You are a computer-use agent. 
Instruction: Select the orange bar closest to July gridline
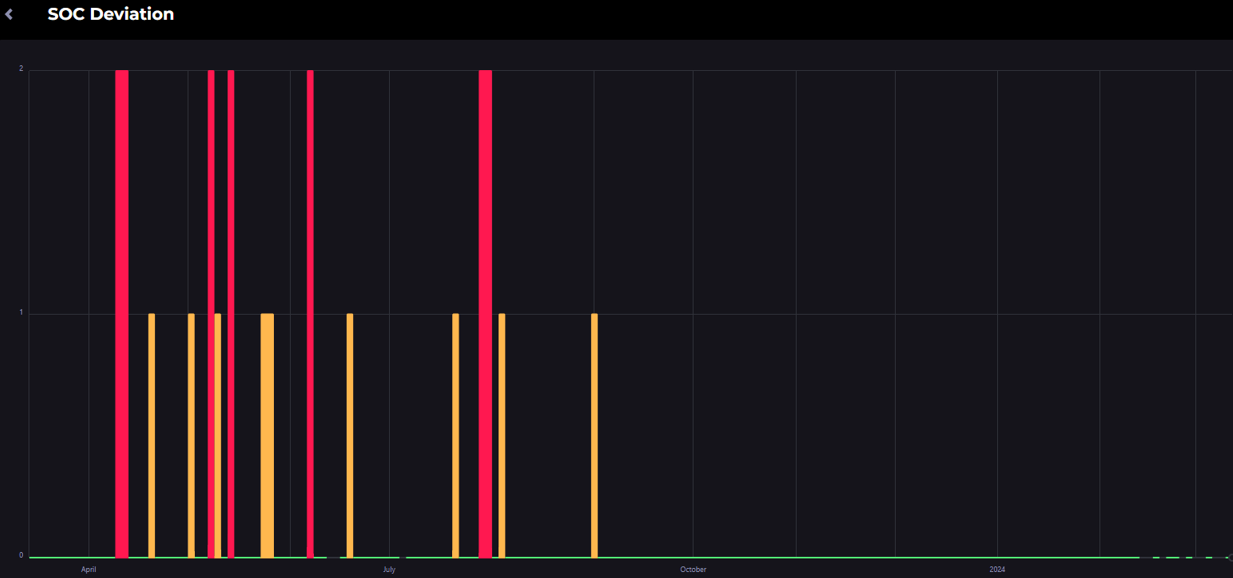coord(350,435)
